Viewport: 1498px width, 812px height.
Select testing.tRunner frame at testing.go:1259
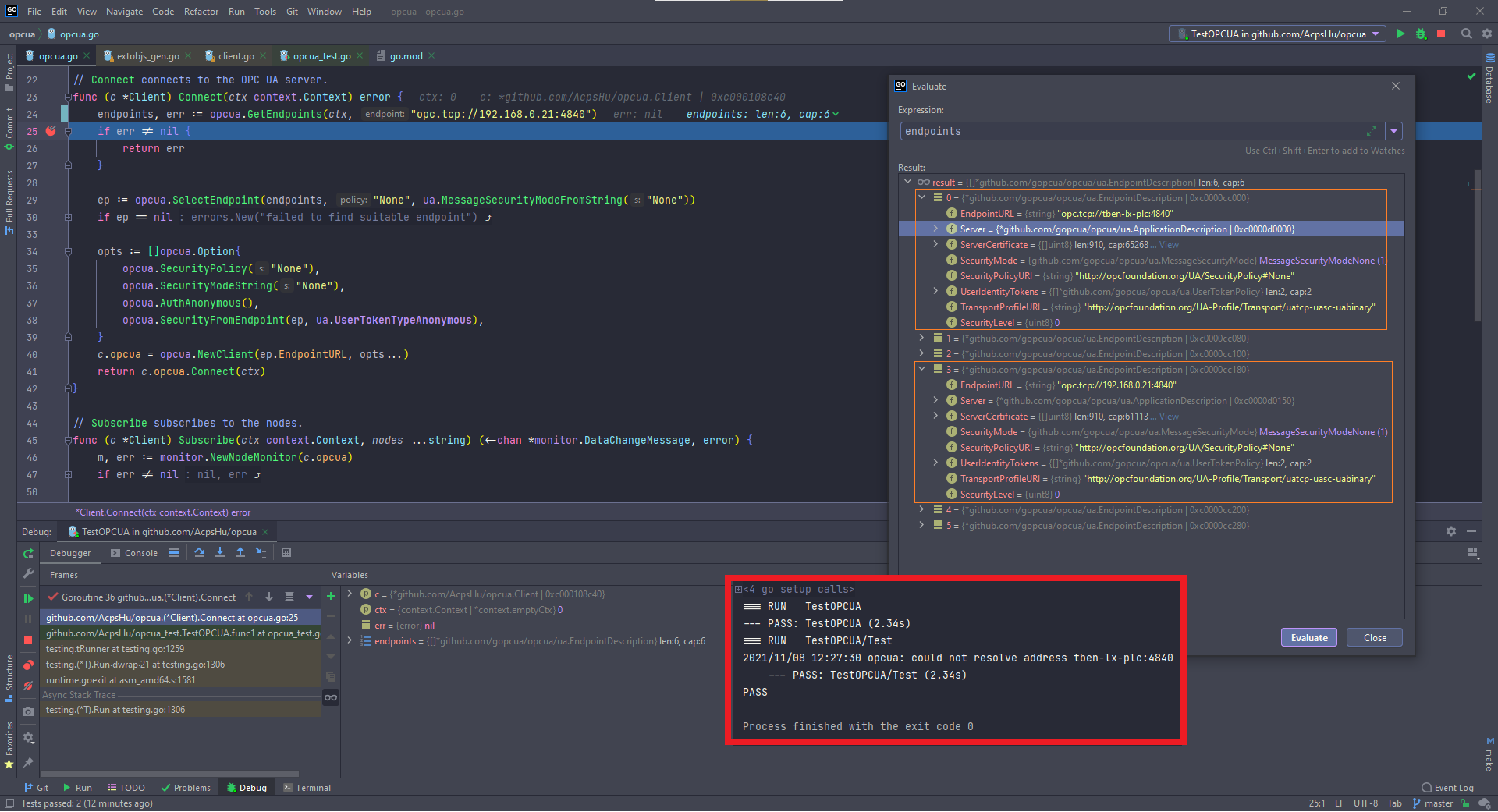tap(179, 649)
